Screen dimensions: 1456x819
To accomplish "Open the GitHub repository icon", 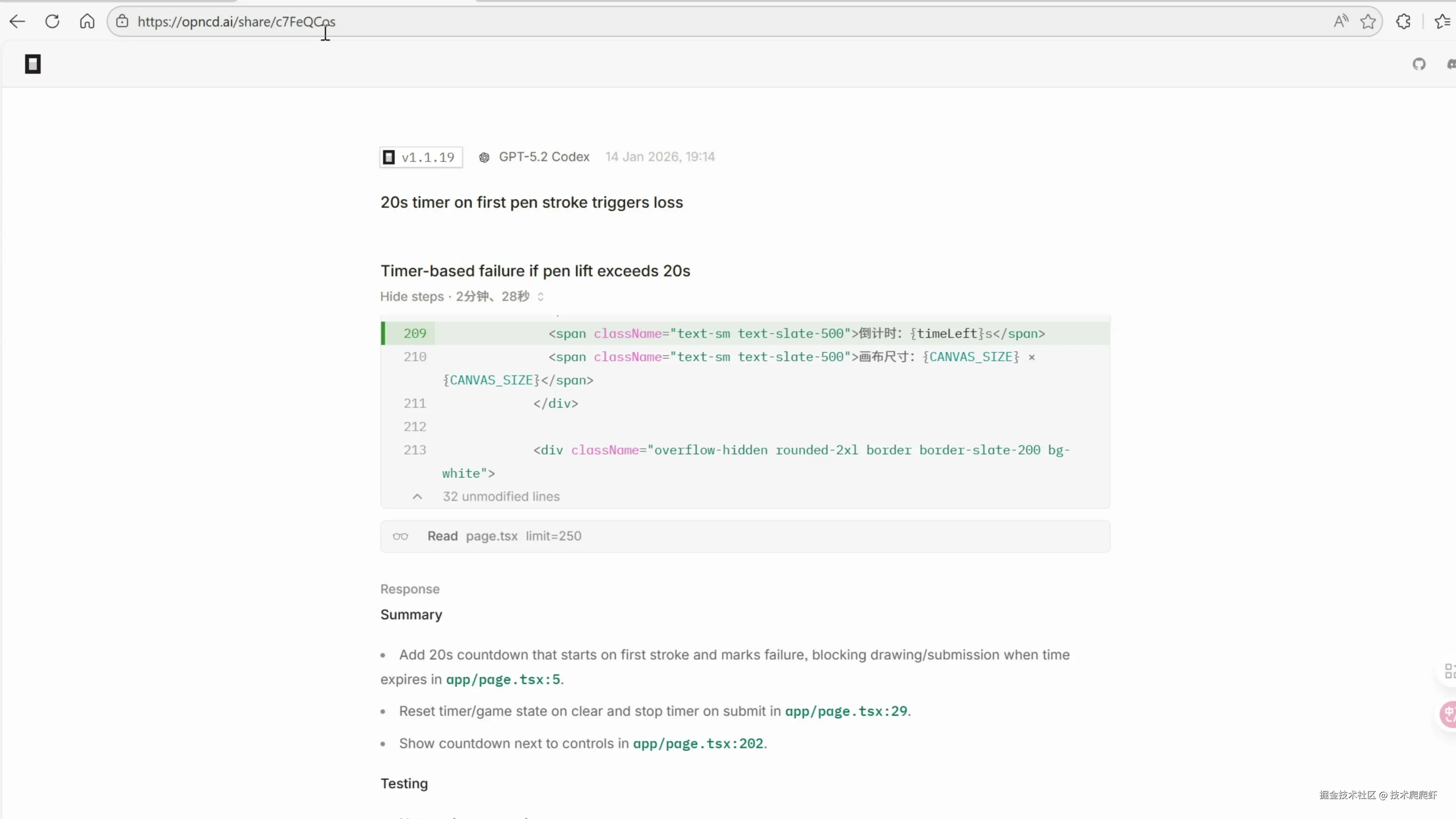I will (x=1419, y=64).
